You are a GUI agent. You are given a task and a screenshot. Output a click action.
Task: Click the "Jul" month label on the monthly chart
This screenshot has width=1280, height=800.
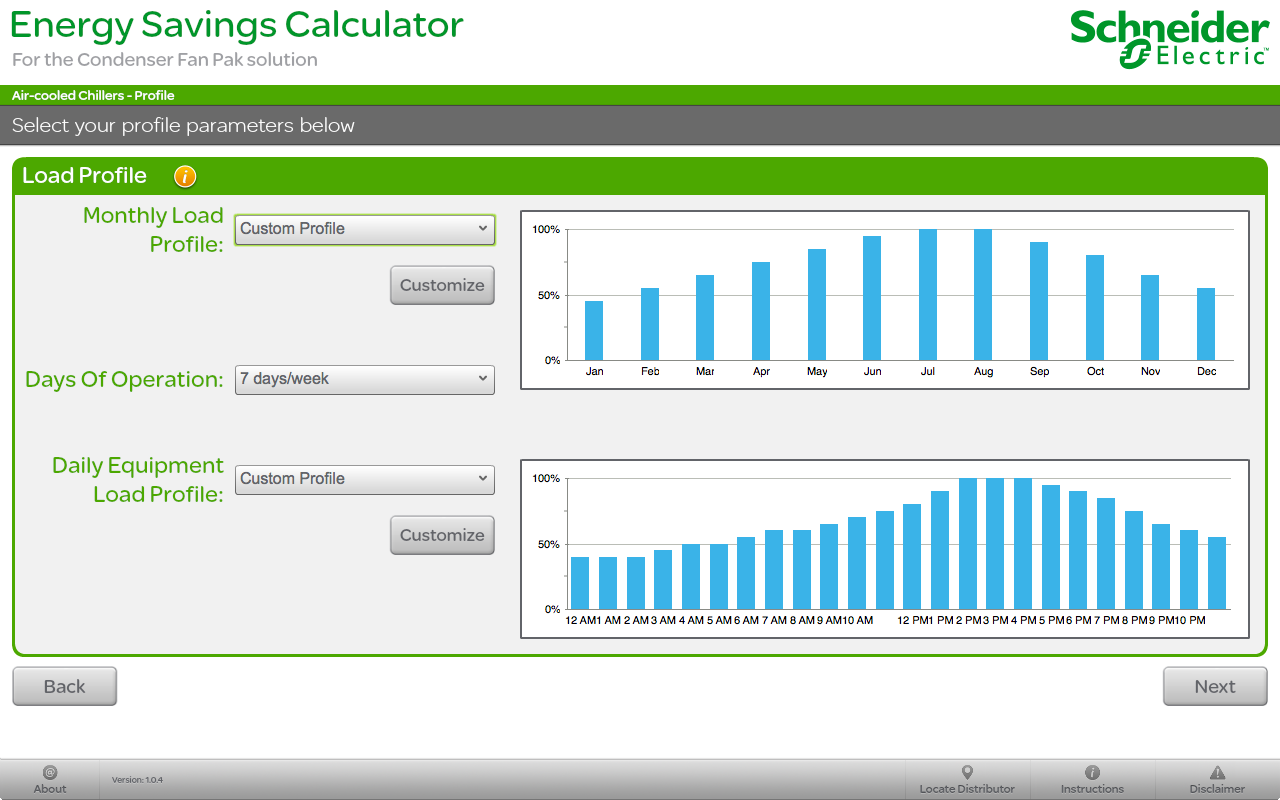point(928,372)
